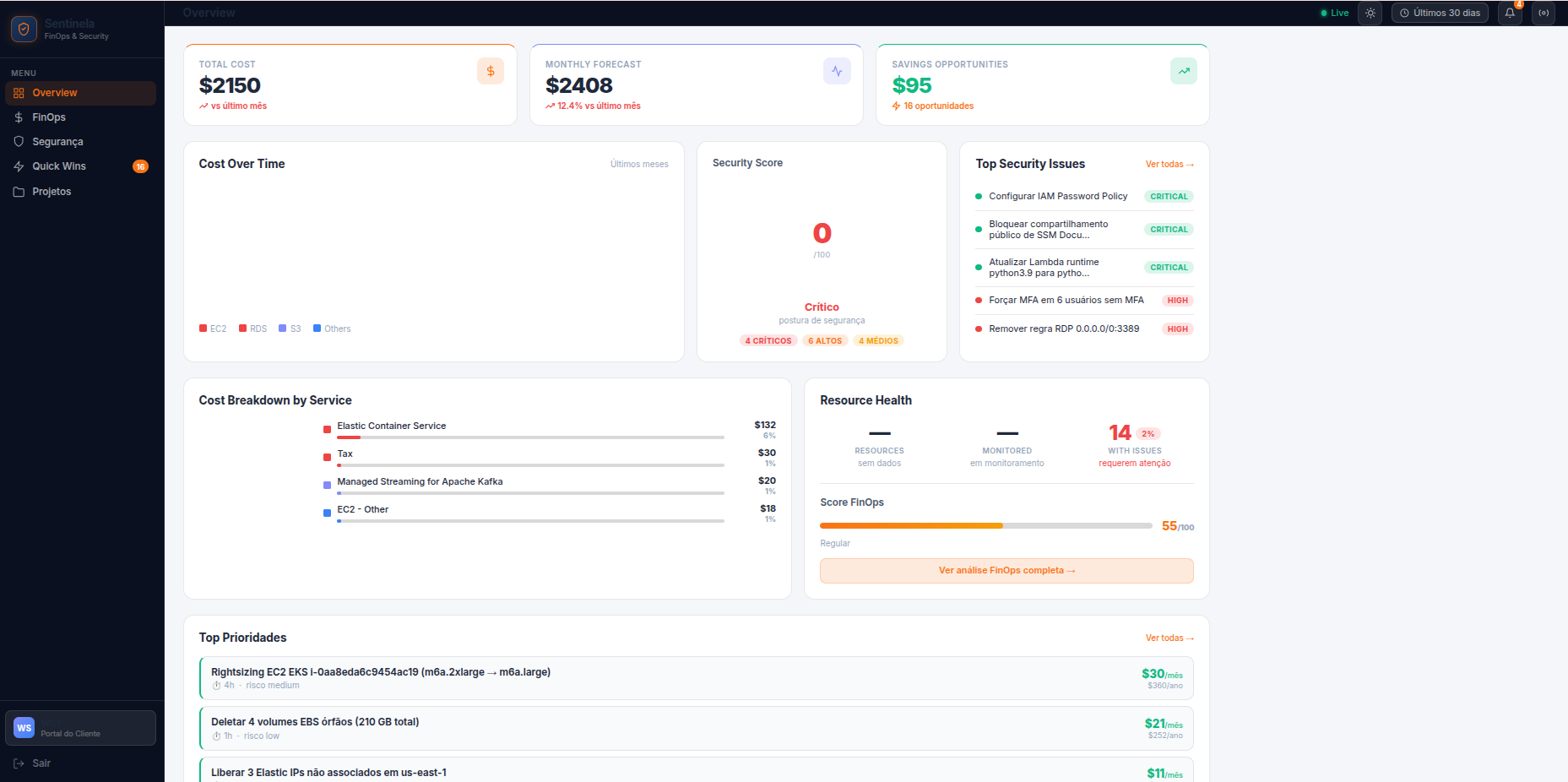Click the 4 MÉDIOS badge

click(878, 341)
